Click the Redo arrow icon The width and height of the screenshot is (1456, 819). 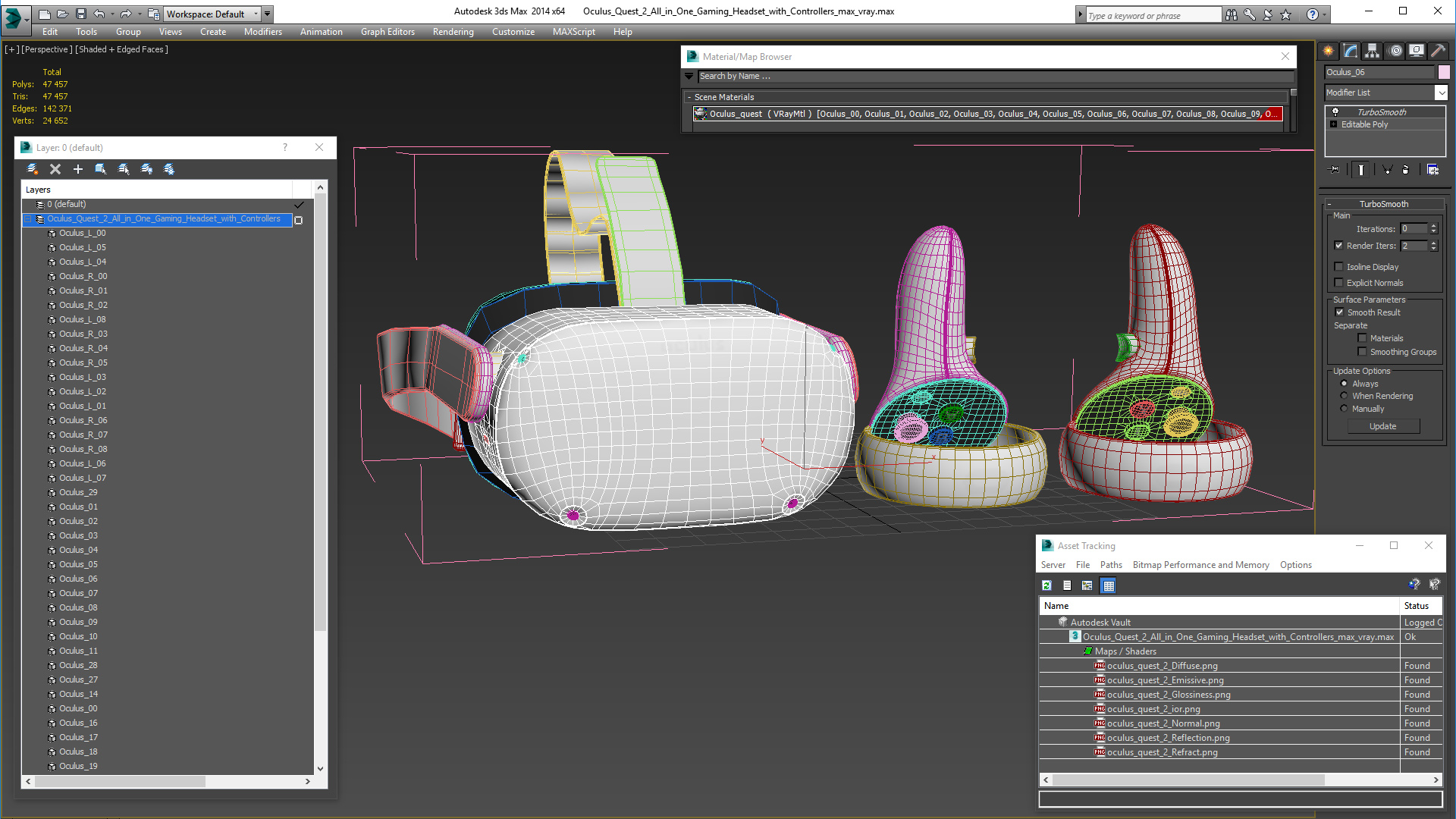coord(126,14)
